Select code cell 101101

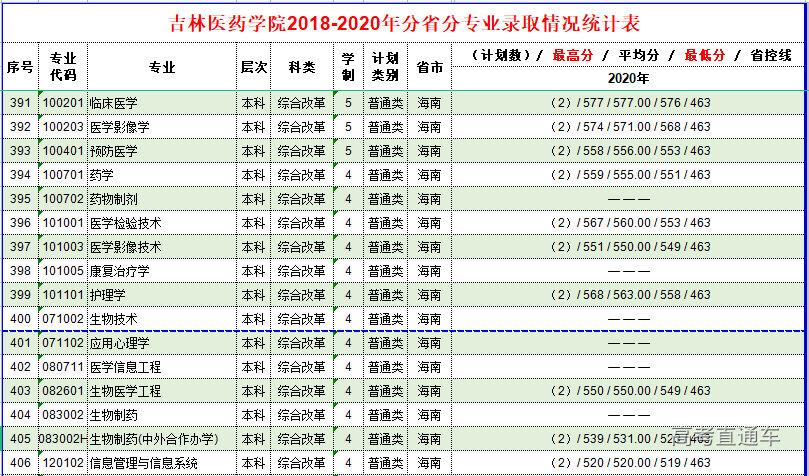(x=63, y=294)
